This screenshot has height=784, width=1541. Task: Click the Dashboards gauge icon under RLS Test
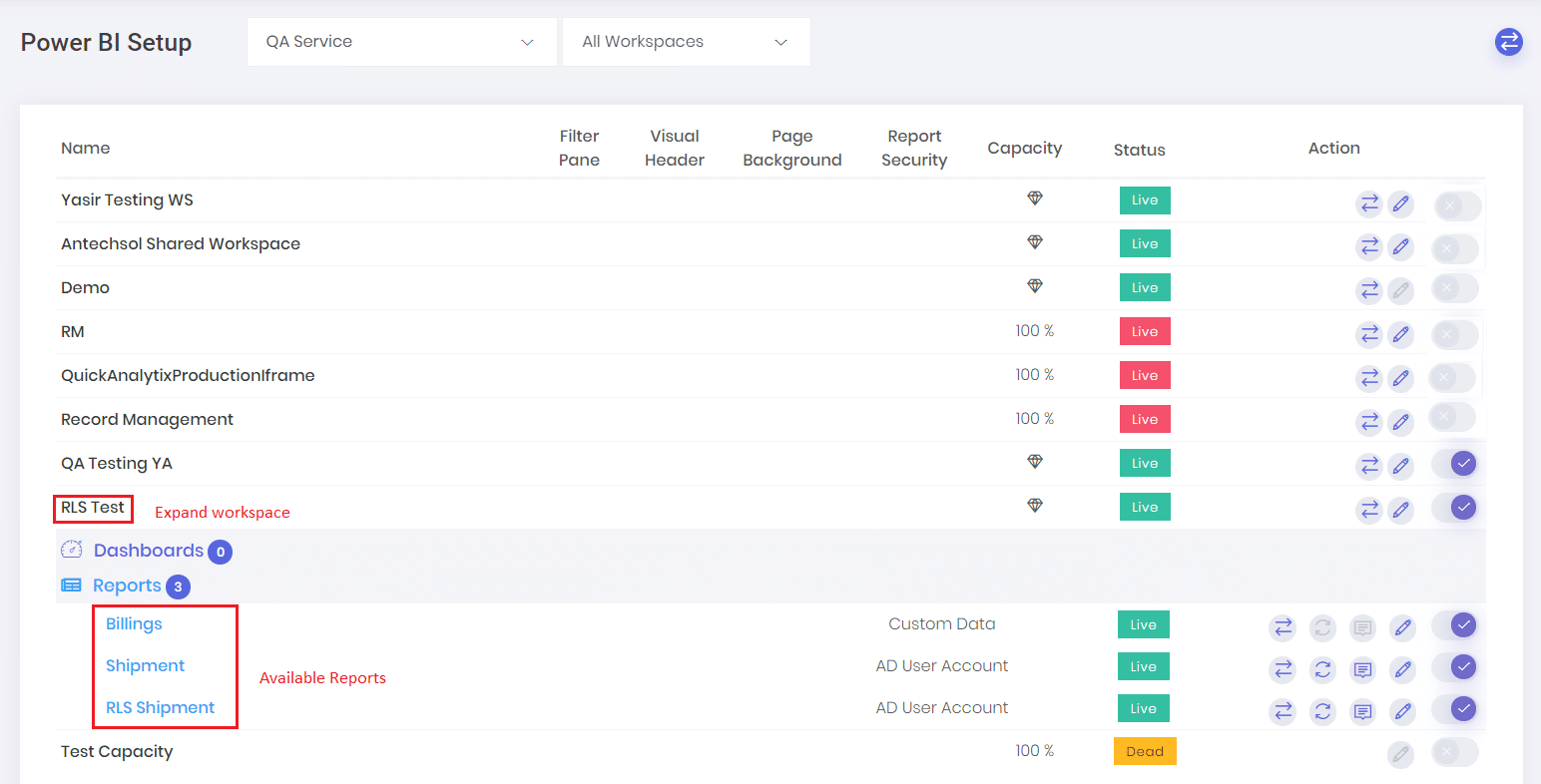click(71, 549)
